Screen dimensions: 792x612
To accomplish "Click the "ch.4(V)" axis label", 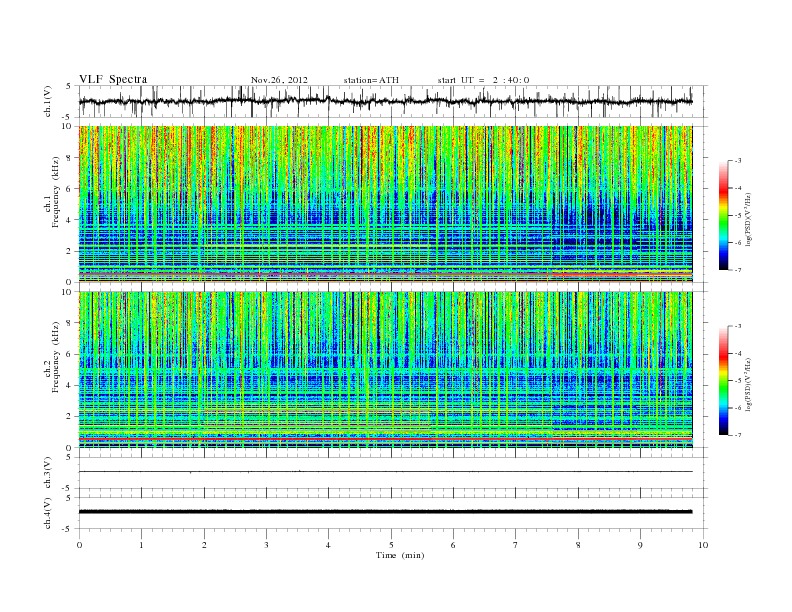I will pyautogui.click(x=48, y=513).
